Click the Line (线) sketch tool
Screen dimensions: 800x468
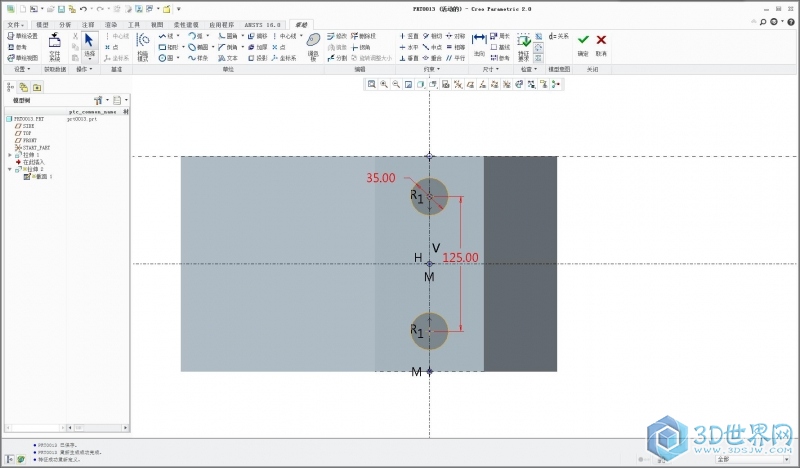(x=166, y=36)
